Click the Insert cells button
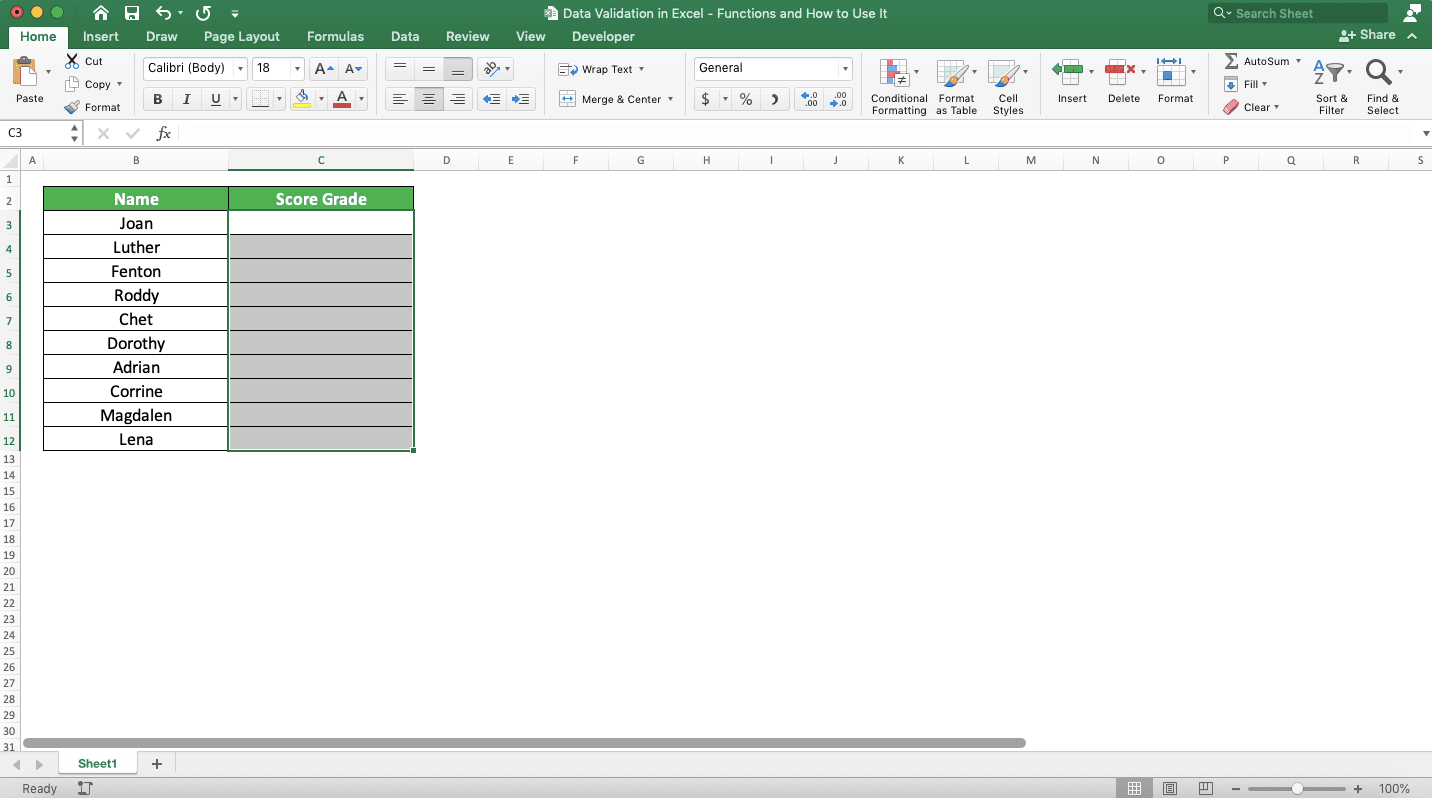 (1072, 80)
